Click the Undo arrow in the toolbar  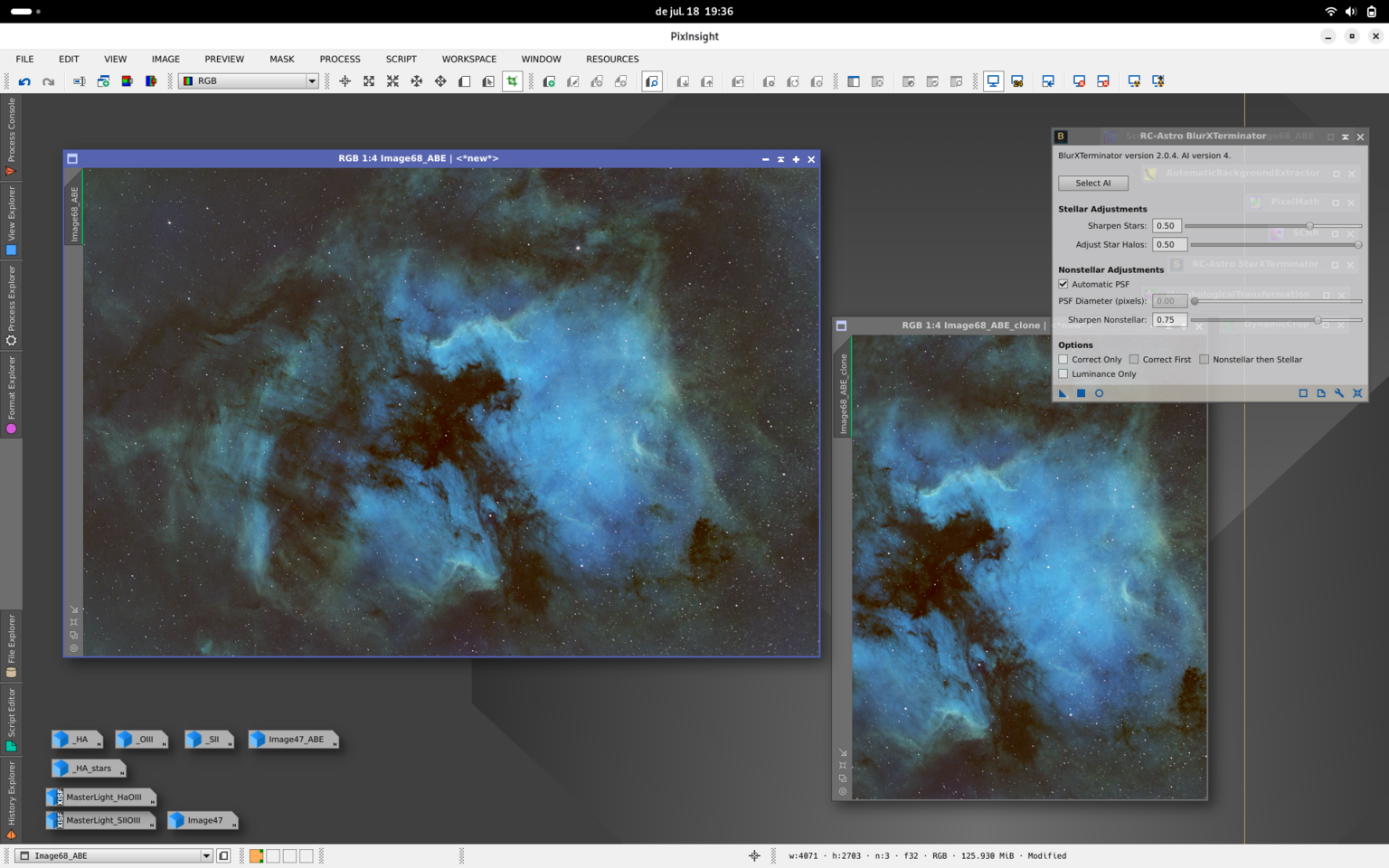click(24, 81)
